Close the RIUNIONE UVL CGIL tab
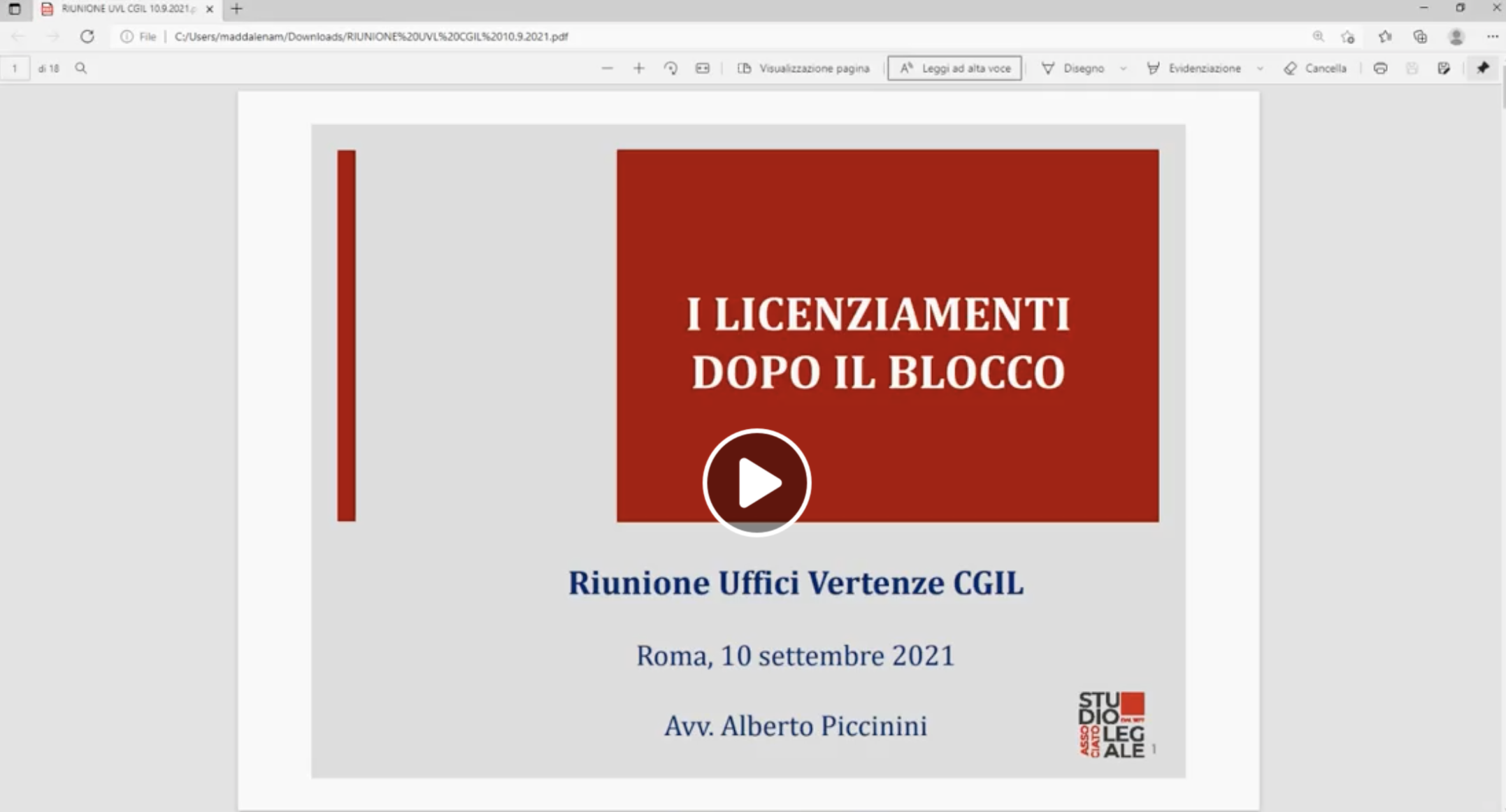 click(209, 9)
